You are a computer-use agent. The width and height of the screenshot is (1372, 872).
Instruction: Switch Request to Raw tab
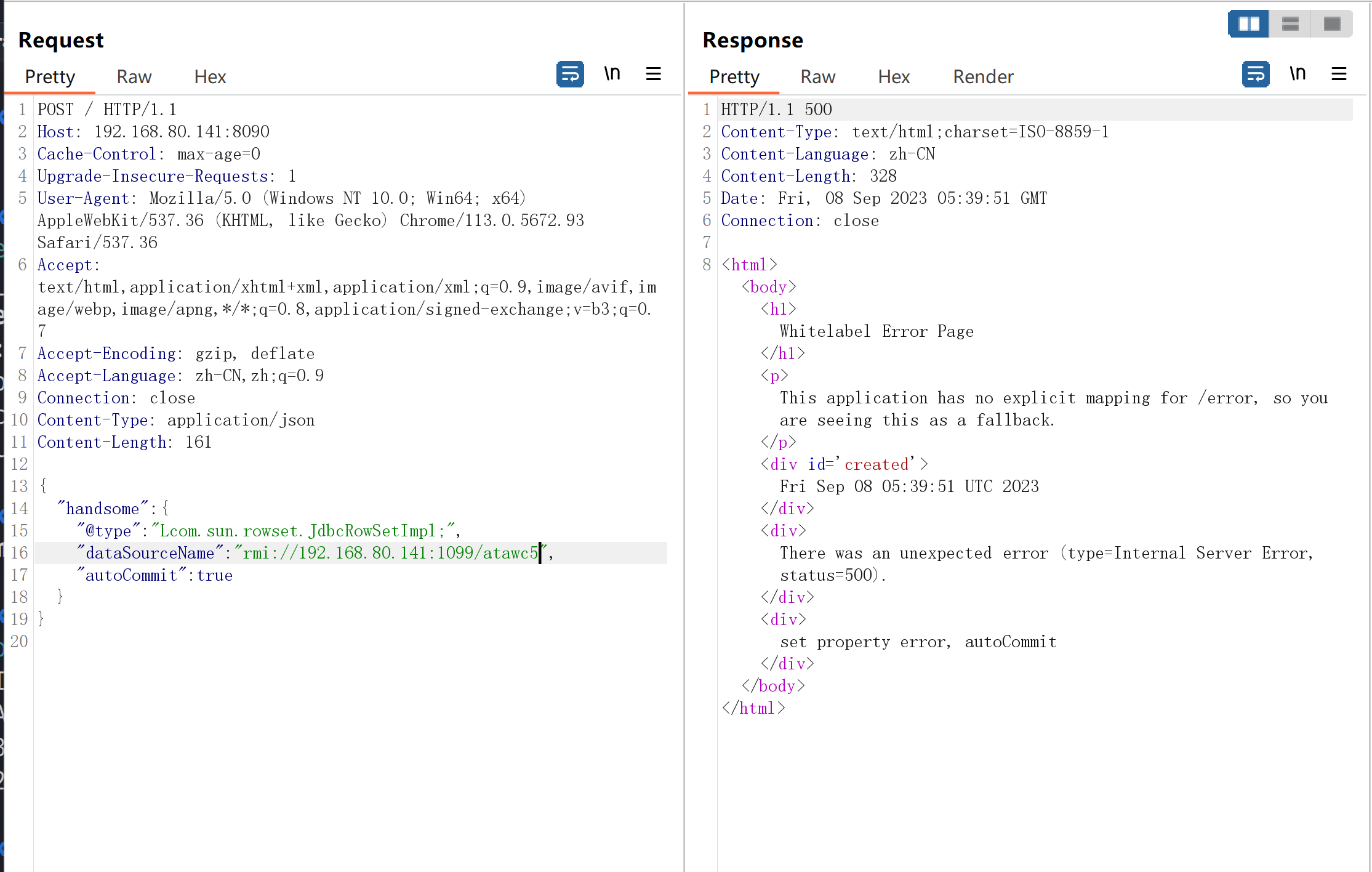[134, 77]
